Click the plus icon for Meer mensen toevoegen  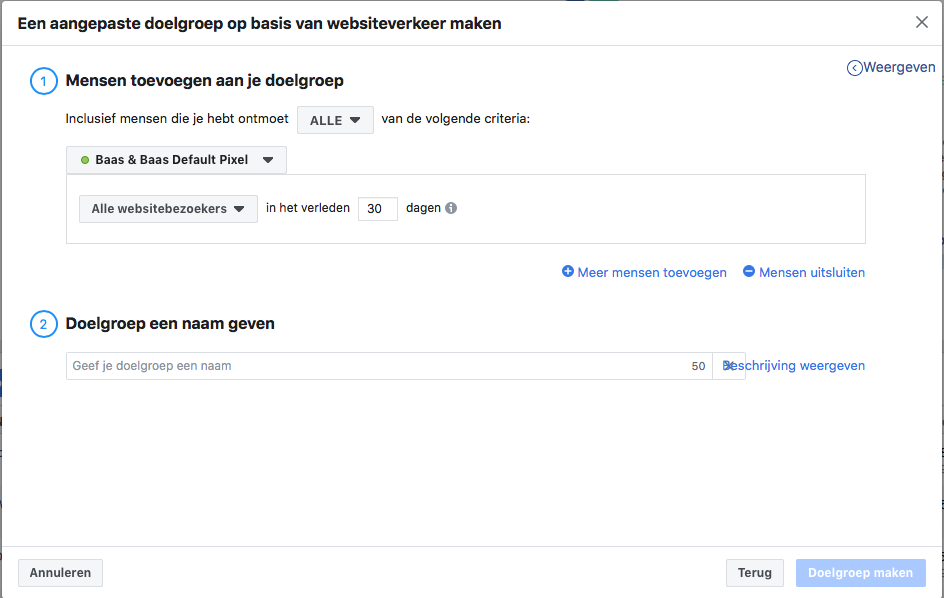(x=567, y=272)
